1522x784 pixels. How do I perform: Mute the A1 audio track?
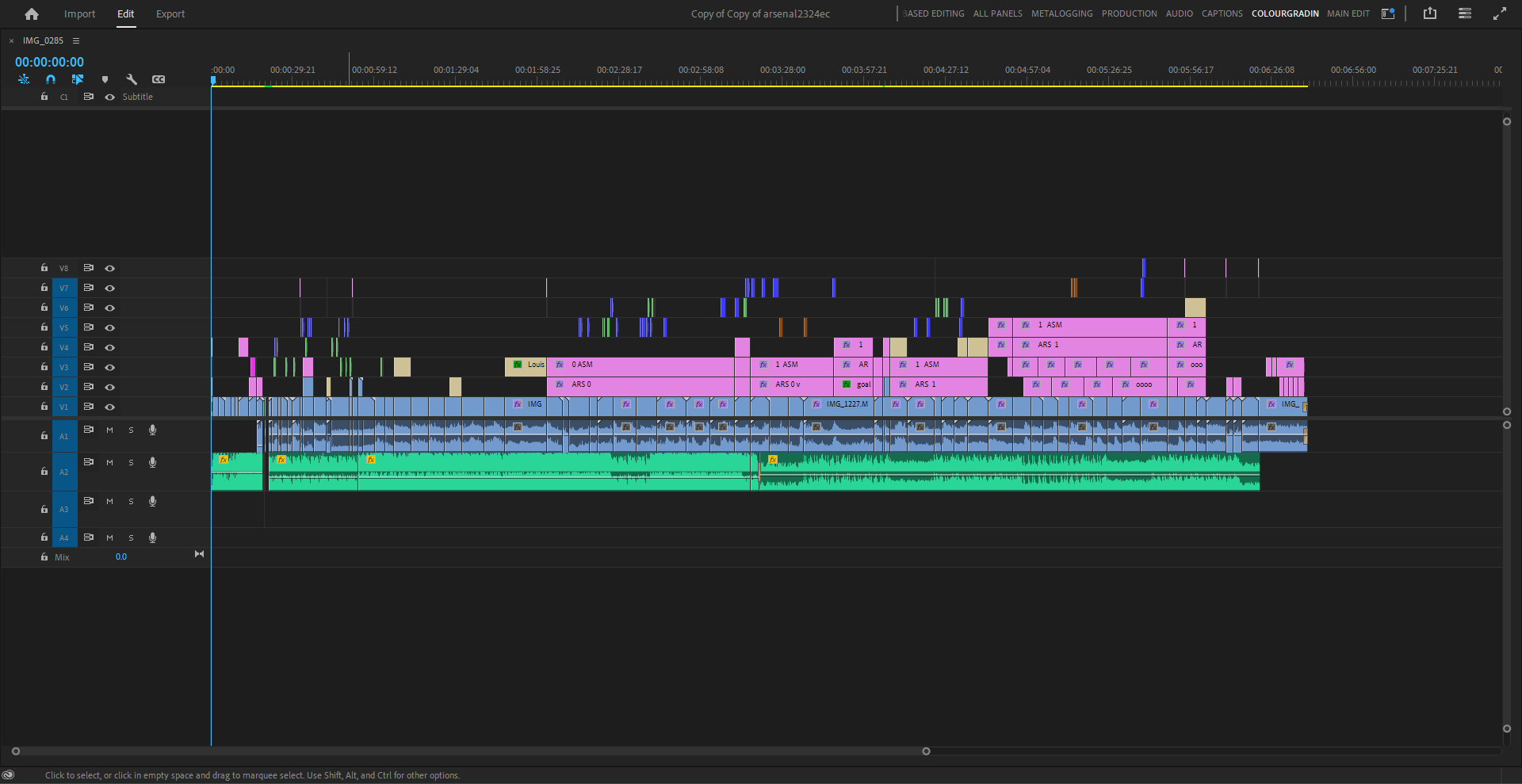click(110, 430)
